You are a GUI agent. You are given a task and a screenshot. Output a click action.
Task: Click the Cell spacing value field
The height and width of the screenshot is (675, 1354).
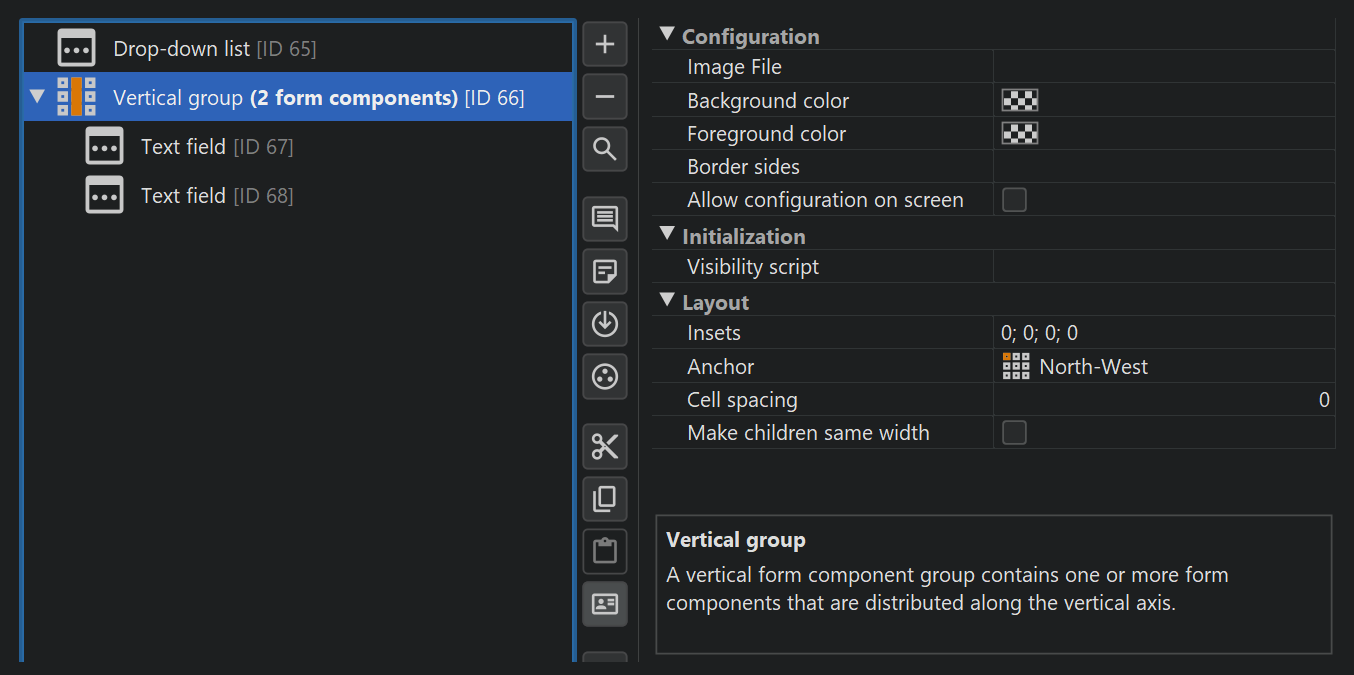pos(1163,400)
